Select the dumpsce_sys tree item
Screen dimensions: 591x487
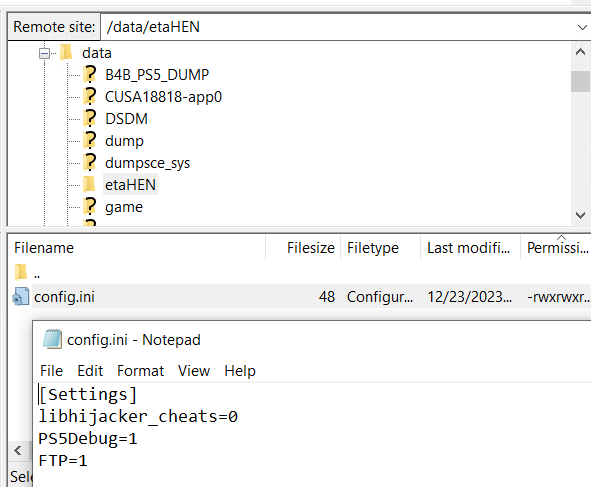click(147, 163)
